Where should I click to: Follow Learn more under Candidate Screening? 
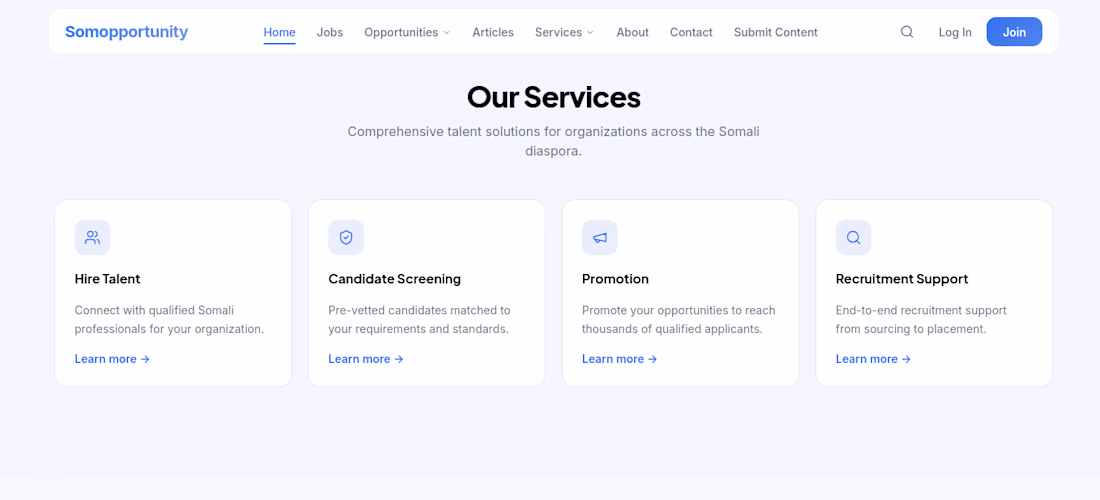point(366,359)
